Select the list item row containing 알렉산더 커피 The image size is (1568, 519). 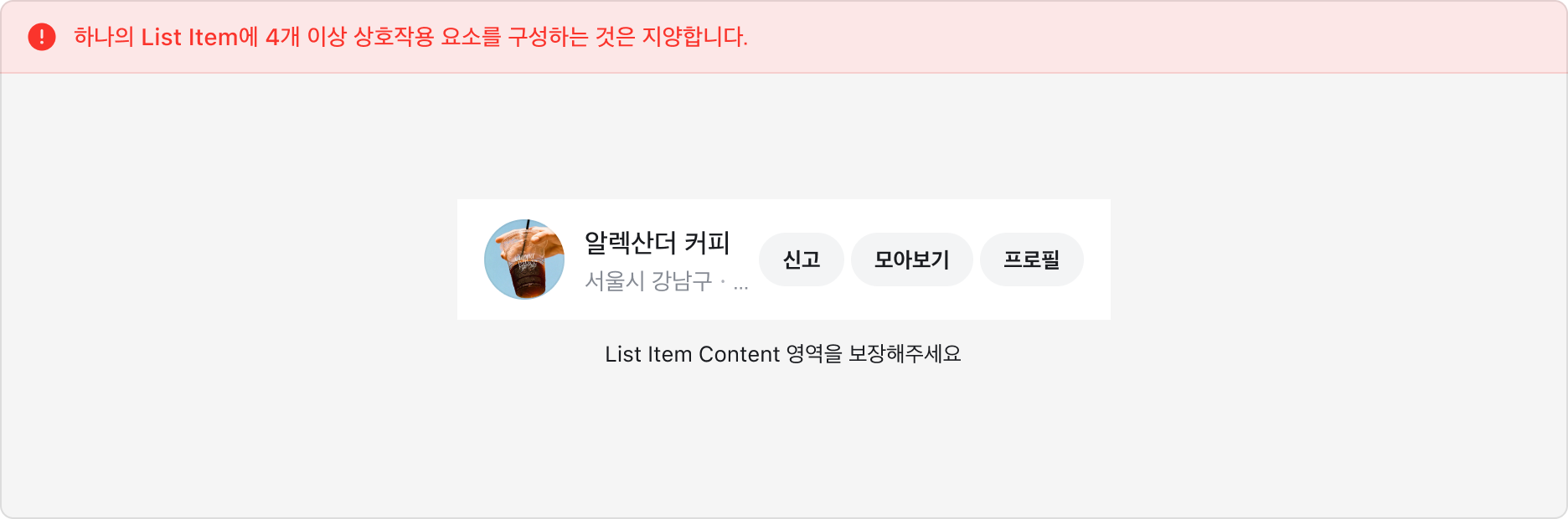point(783,259)
